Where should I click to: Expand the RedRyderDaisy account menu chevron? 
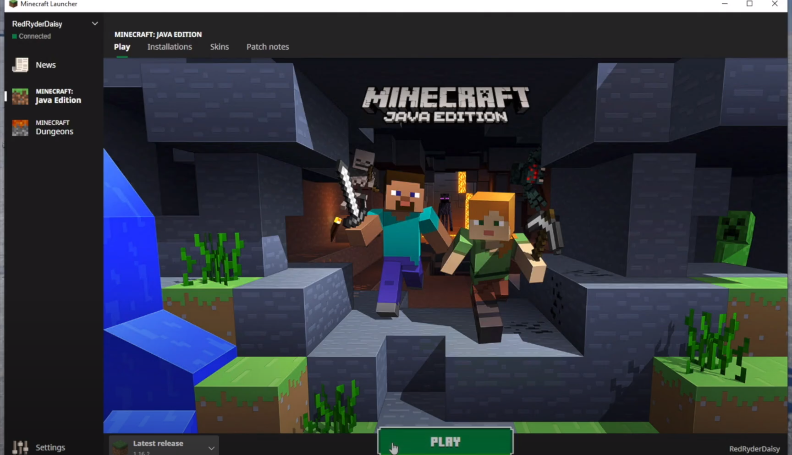click(94, 24)
